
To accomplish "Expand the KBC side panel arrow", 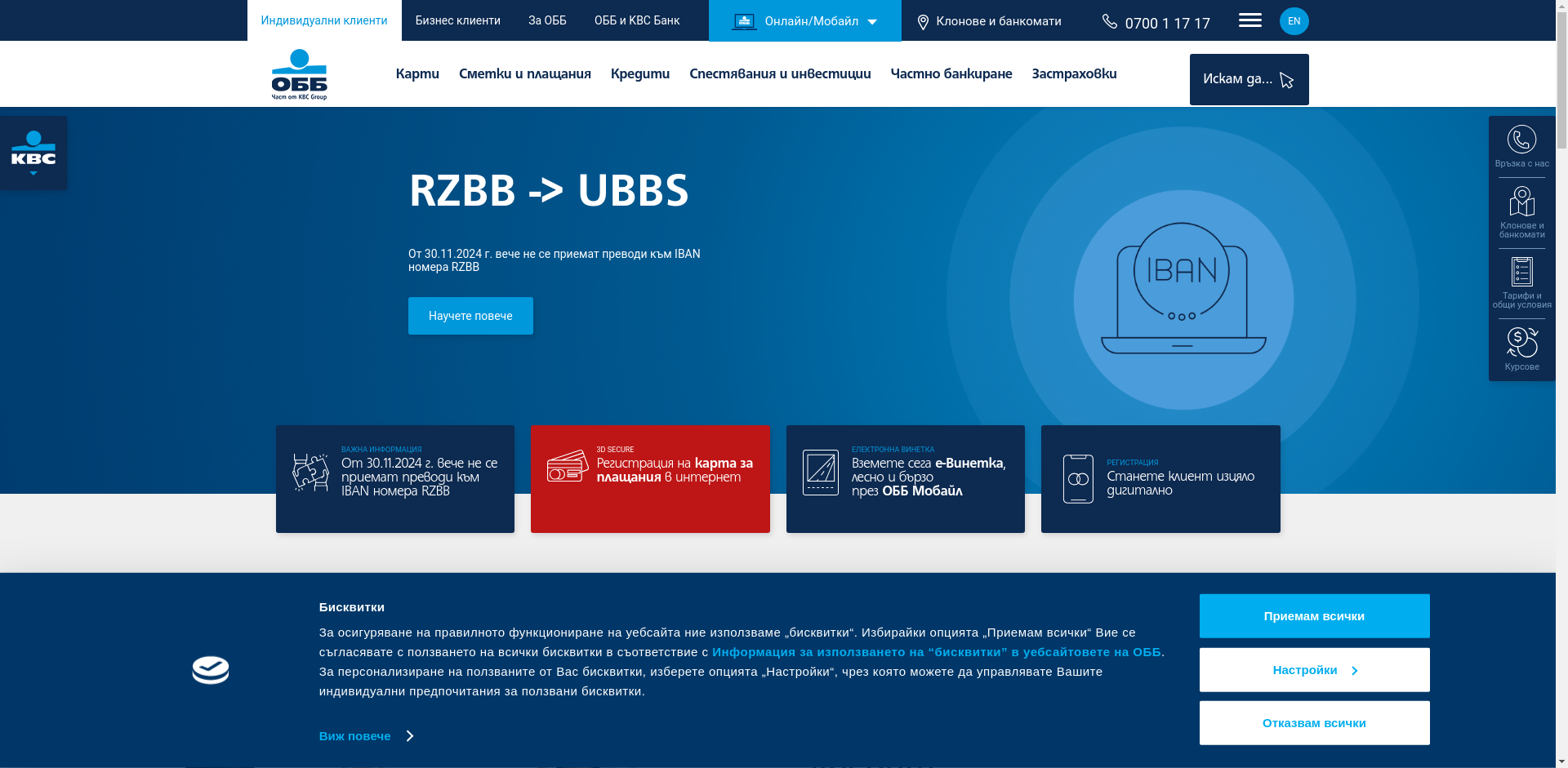I will pyautogui.click(x=33, y=172).
